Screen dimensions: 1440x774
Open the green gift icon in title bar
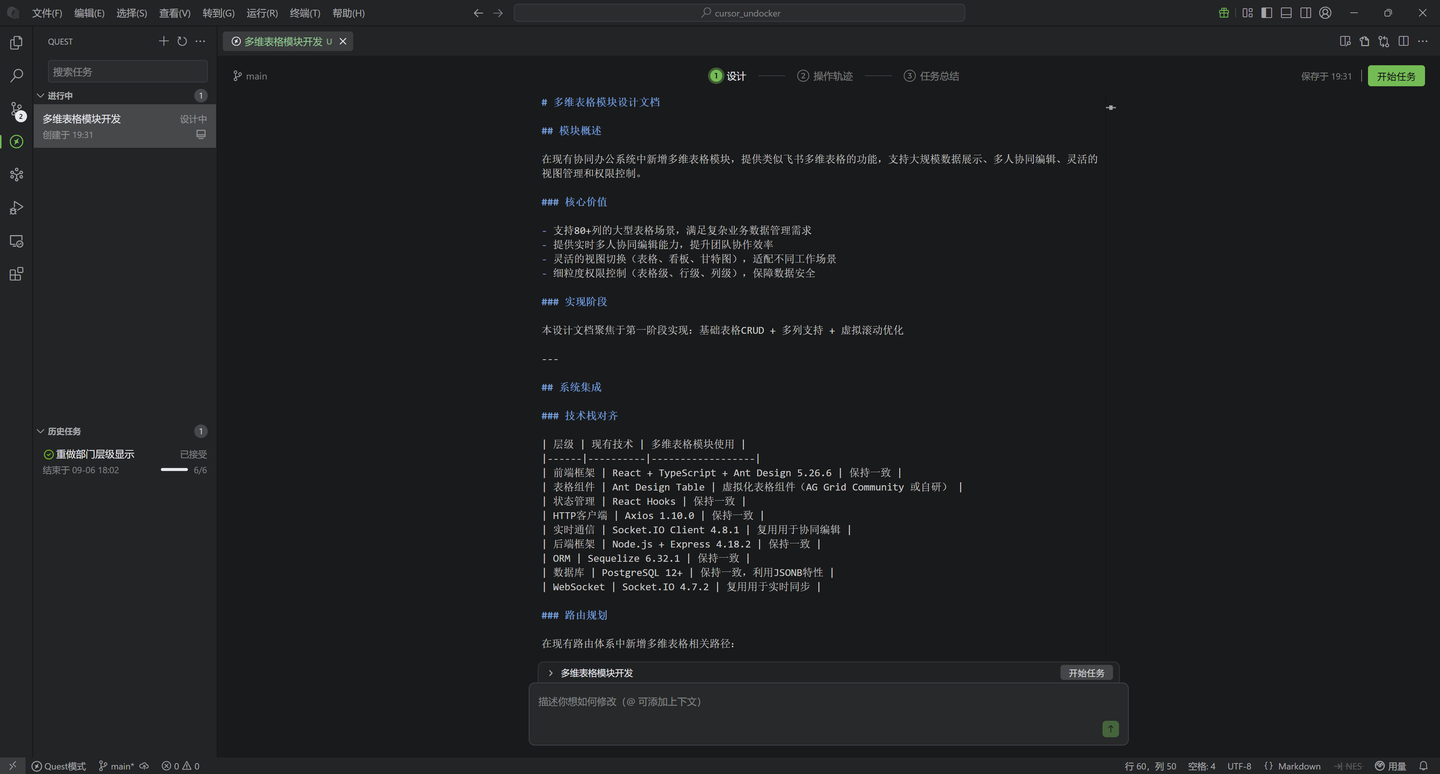click(x=1224, y=13)
